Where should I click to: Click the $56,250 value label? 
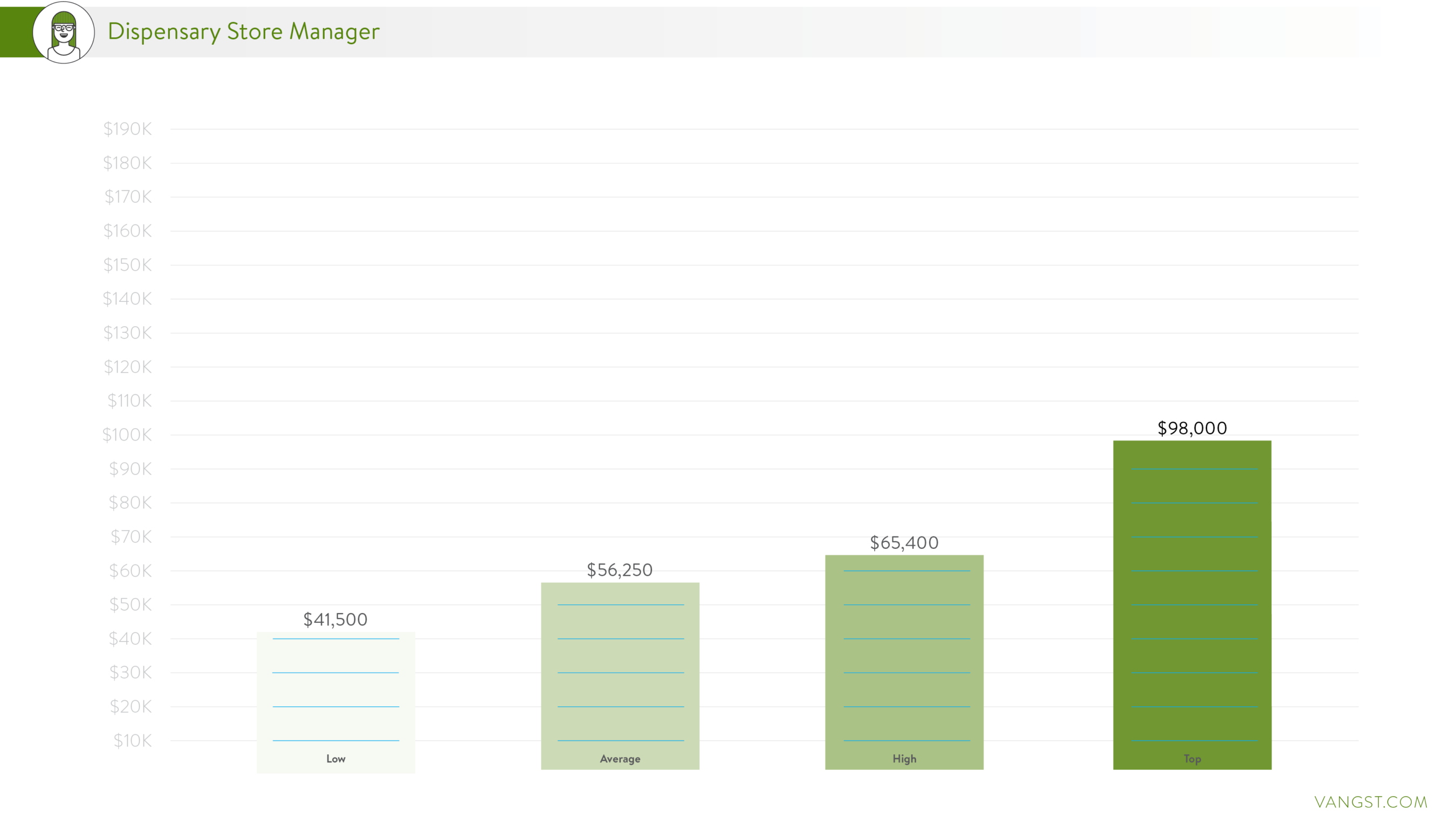coord(620,570)
